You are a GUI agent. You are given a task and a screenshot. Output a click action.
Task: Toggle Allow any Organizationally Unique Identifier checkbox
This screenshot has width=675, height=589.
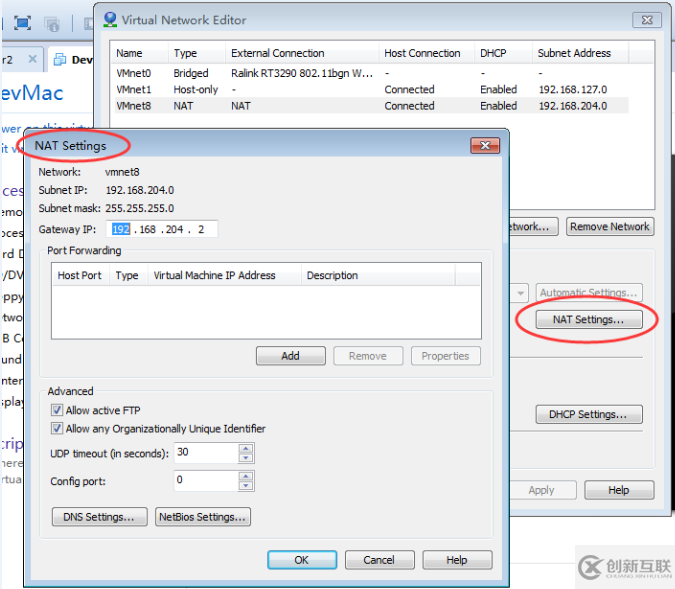[x=57, y=428]
